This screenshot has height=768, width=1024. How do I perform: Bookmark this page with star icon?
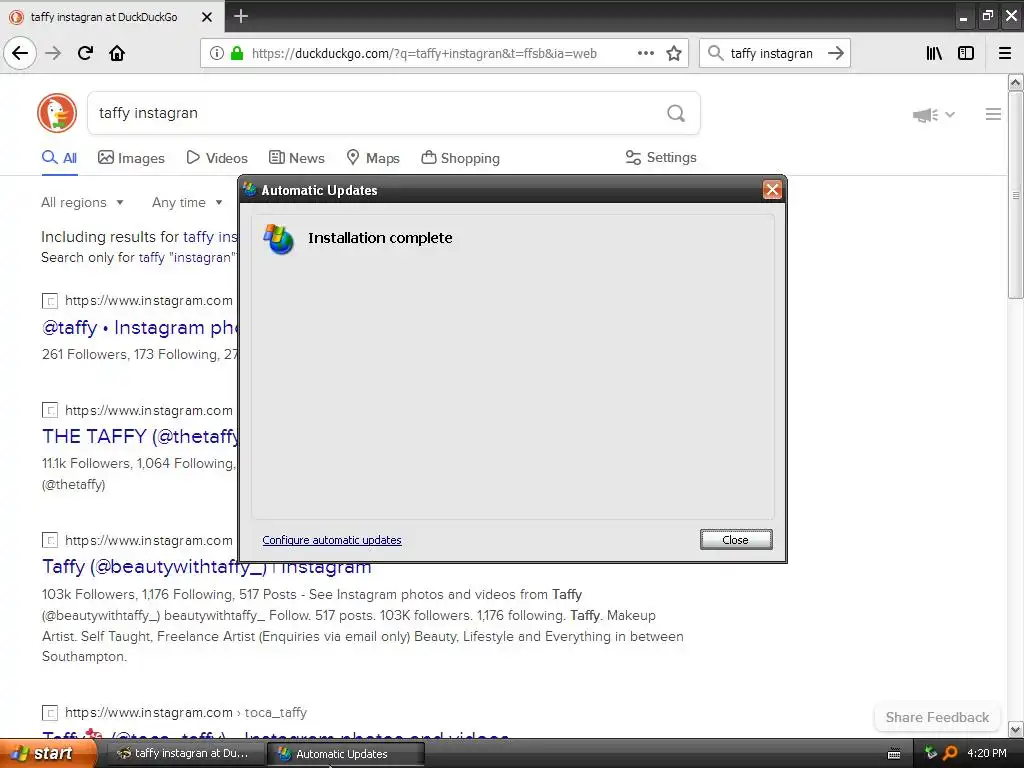673,54
